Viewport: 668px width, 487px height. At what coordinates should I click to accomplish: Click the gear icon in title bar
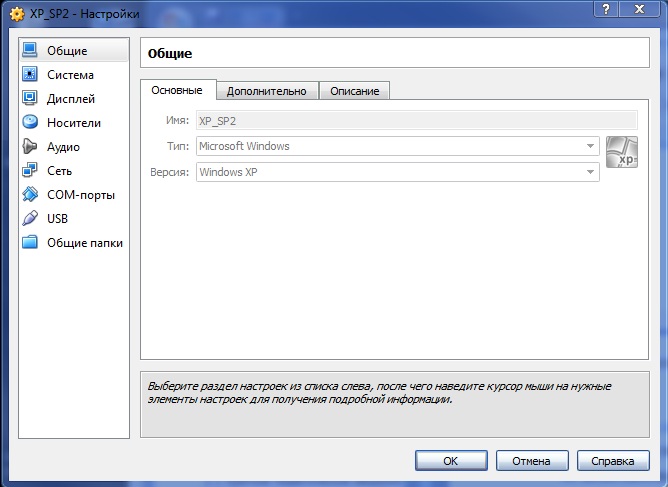coord(17,14)
